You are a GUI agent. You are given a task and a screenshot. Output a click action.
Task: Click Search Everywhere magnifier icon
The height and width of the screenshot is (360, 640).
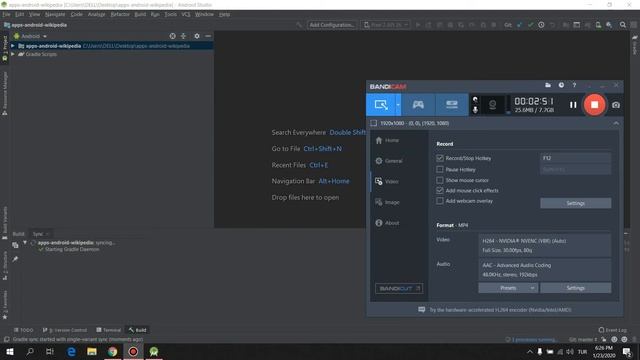623,25
